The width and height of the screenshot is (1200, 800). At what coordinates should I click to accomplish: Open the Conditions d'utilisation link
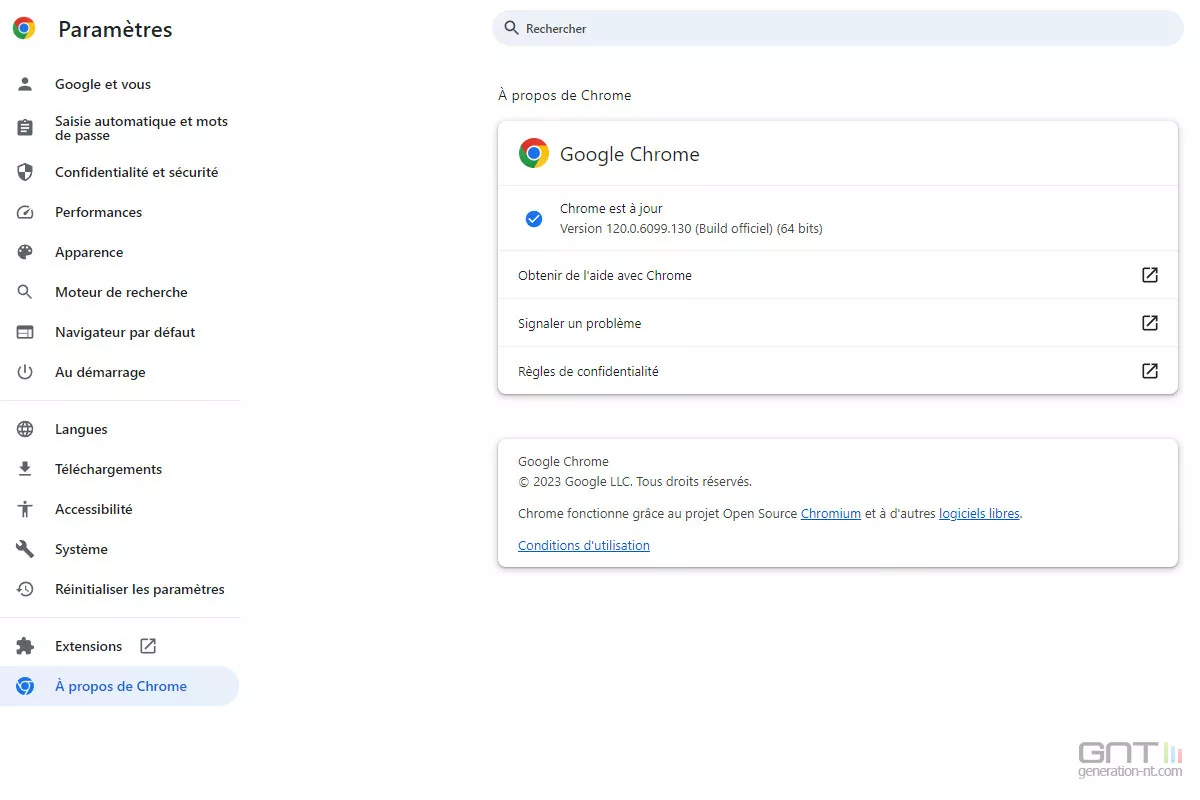point(584,546)
